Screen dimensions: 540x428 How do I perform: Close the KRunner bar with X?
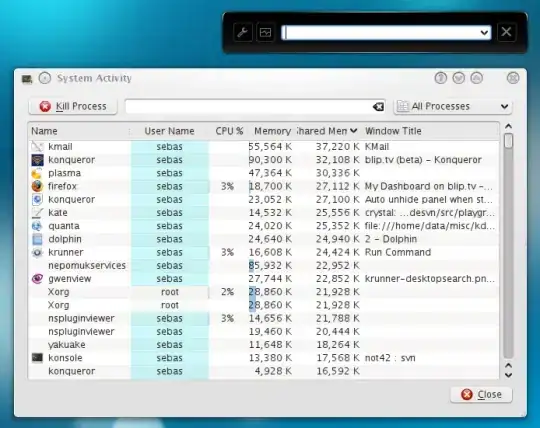(x=506, y=32)
